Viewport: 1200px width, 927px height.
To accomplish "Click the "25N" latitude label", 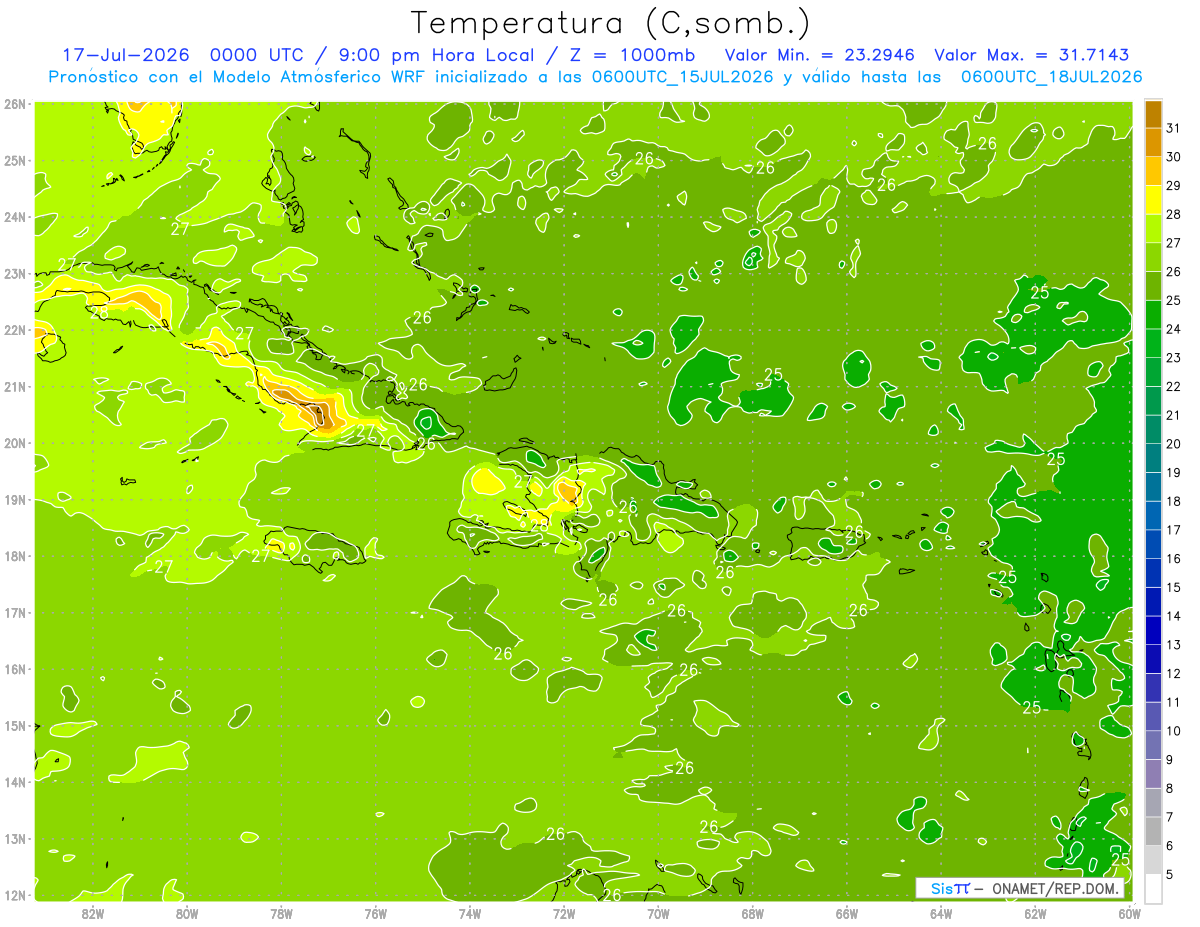I will tap(15, 160).
